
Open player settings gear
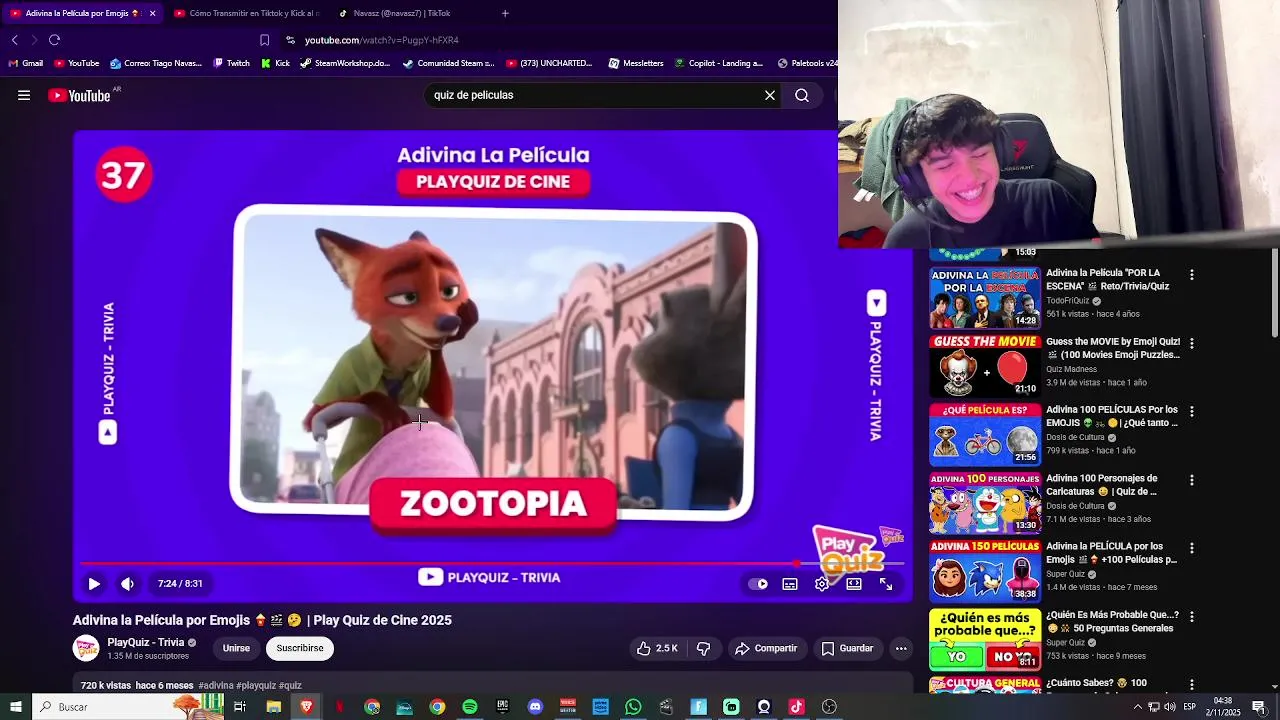pos(822,584)
